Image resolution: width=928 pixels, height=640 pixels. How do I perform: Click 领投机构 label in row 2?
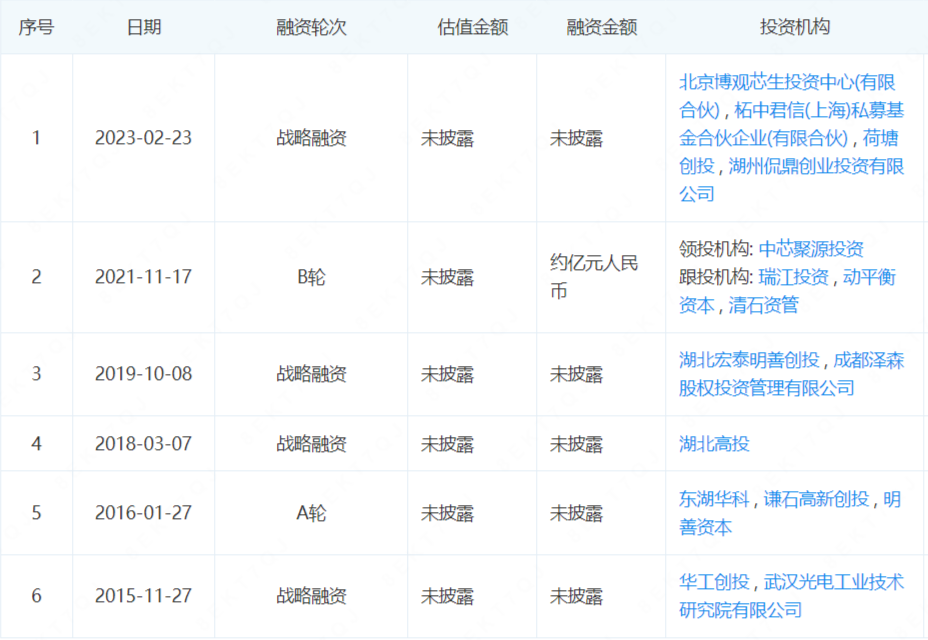(x=716, y=249)
